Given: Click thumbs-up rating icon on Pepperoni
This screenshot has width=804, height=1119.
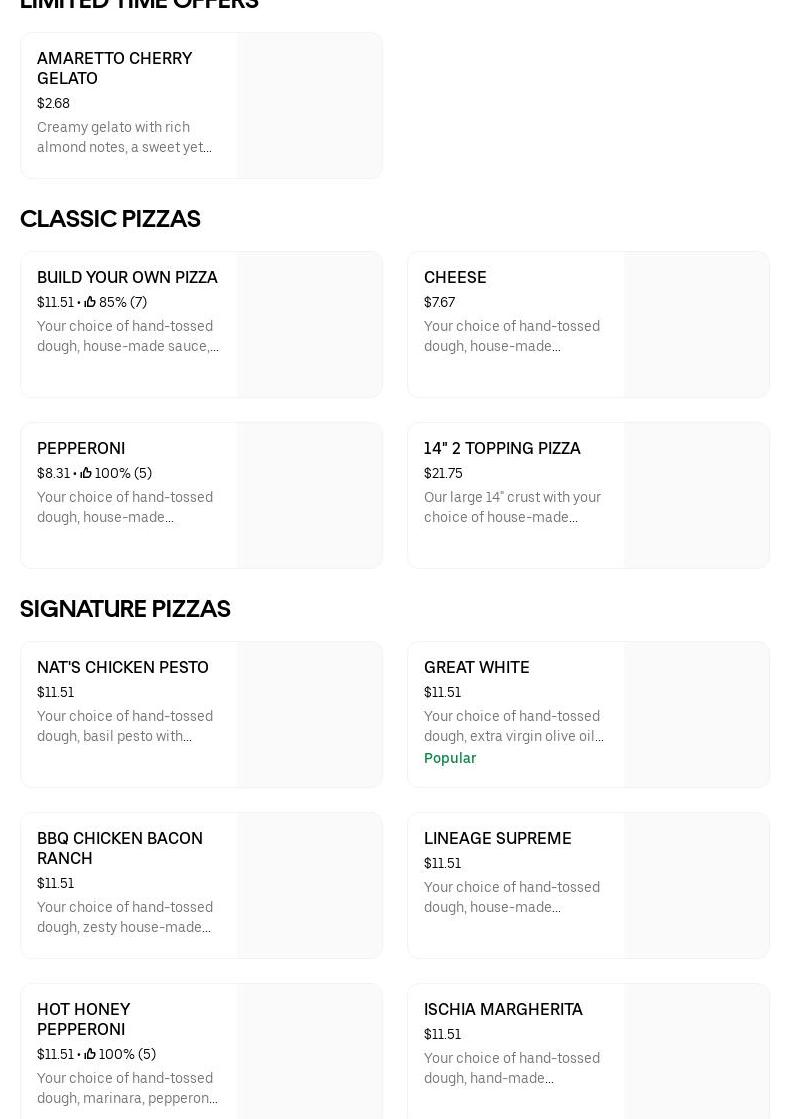Looking at the screenshot, I should pyautogui.click(x=86, y=473).
